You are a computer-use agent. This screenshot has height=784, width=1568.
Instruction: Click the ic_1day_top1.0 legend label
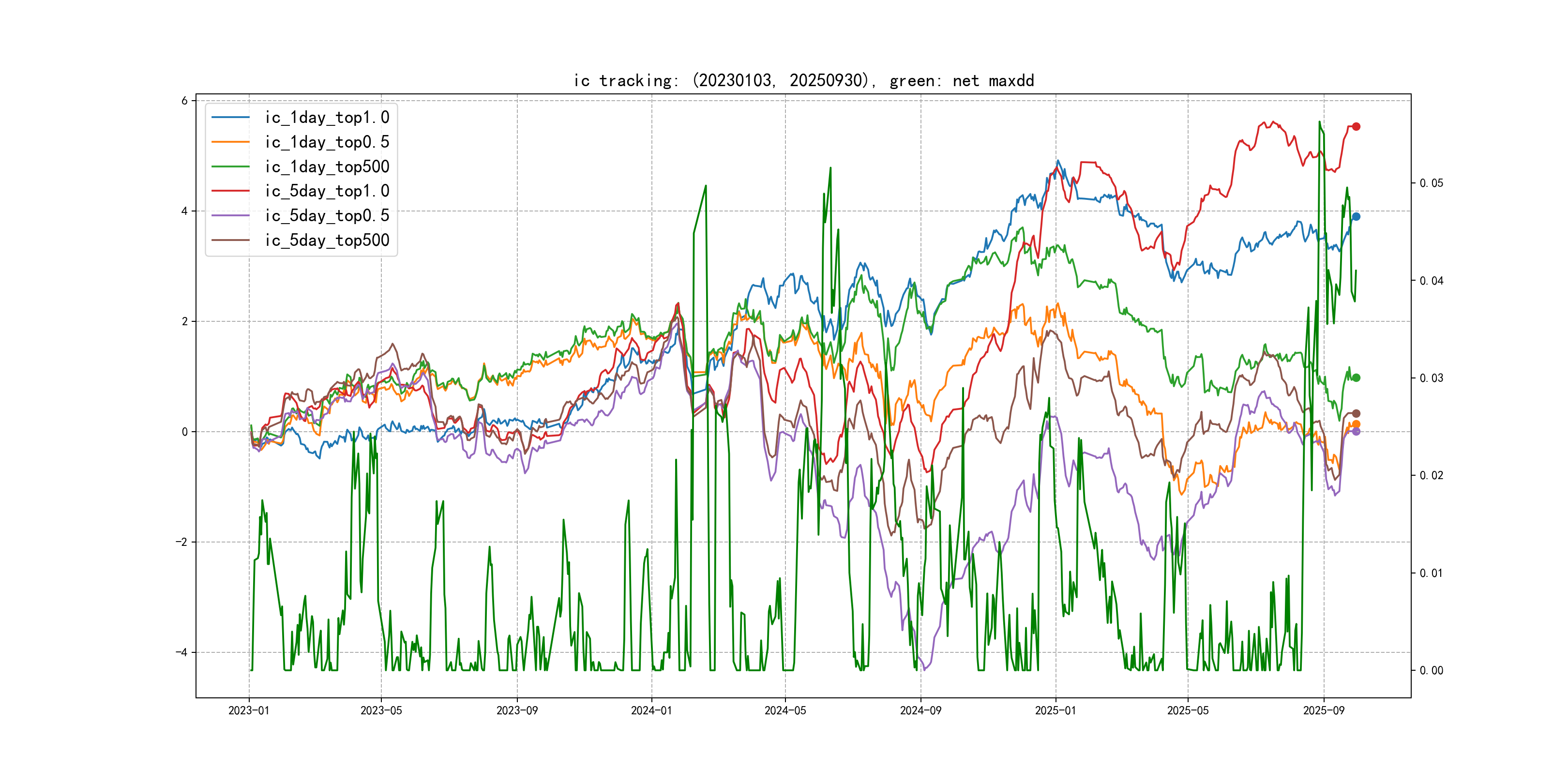click(327, 118)
